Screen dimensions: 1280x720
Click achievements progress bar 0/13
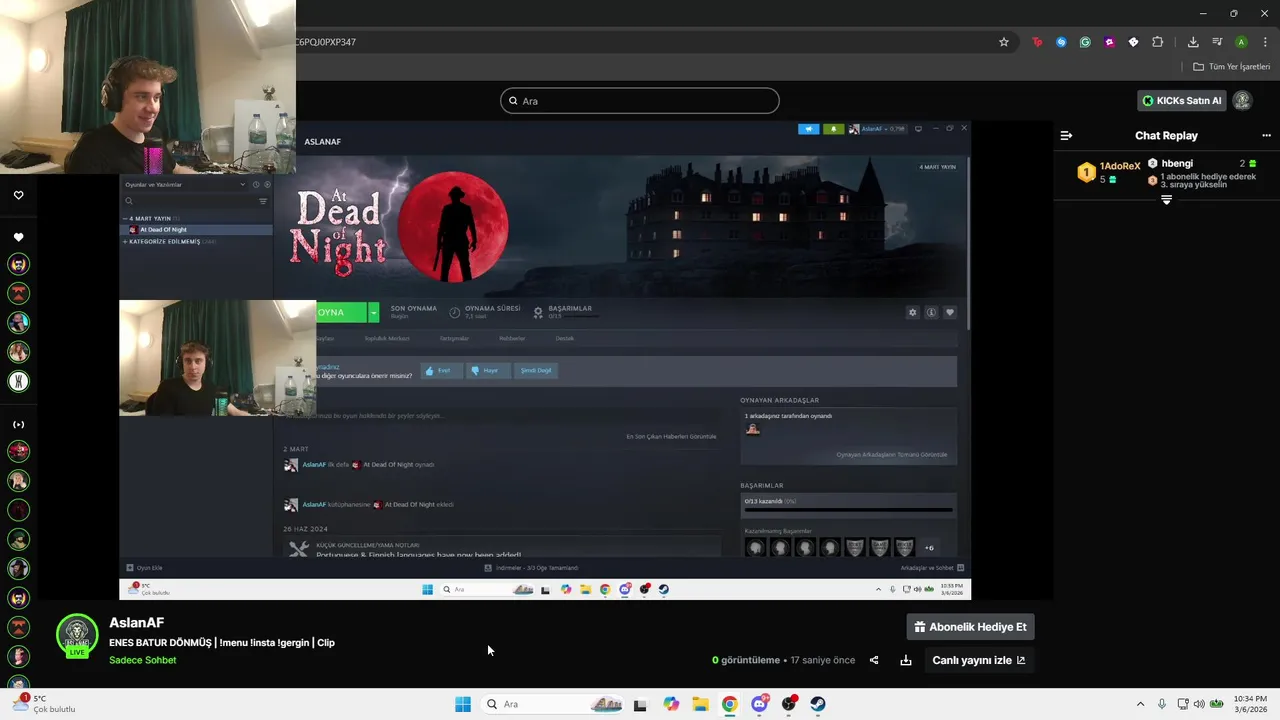pos(848,509)
